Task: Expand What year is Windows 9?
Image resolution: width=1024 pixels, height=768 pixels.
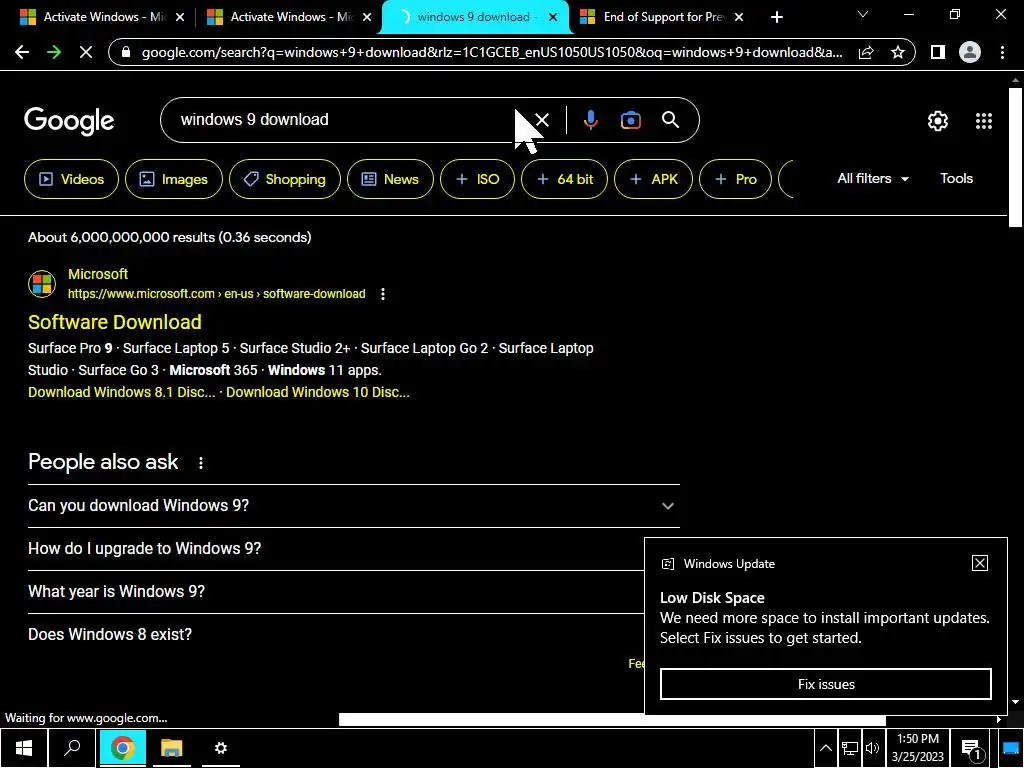Action: click(x=336, y=592)
